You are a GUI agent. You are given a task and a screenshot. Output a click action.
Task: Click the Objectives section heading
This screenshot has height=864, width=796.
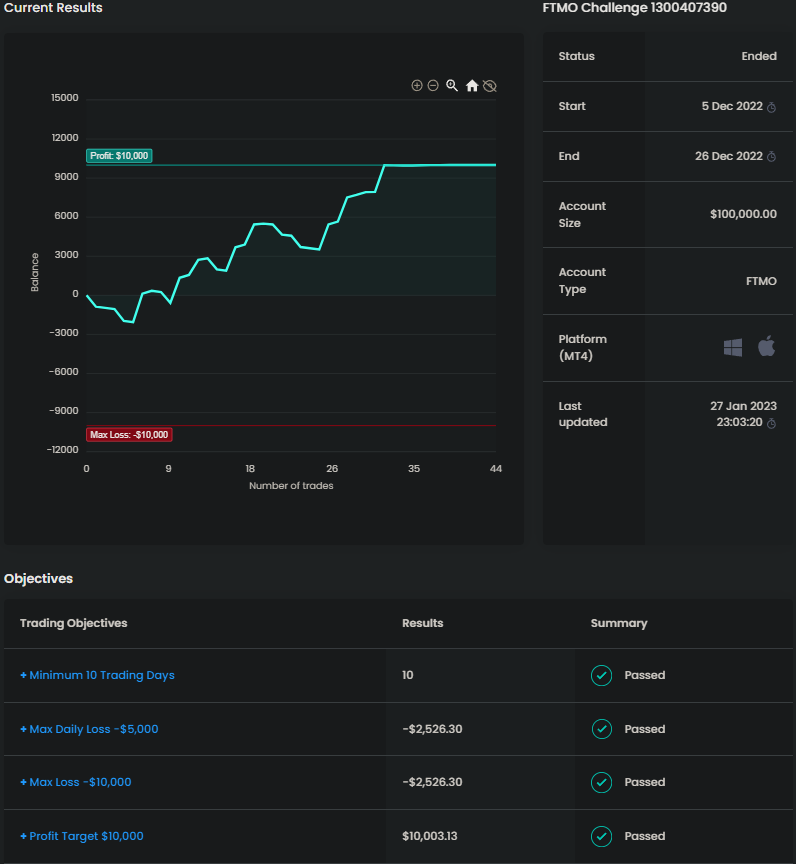pos(39,579)
